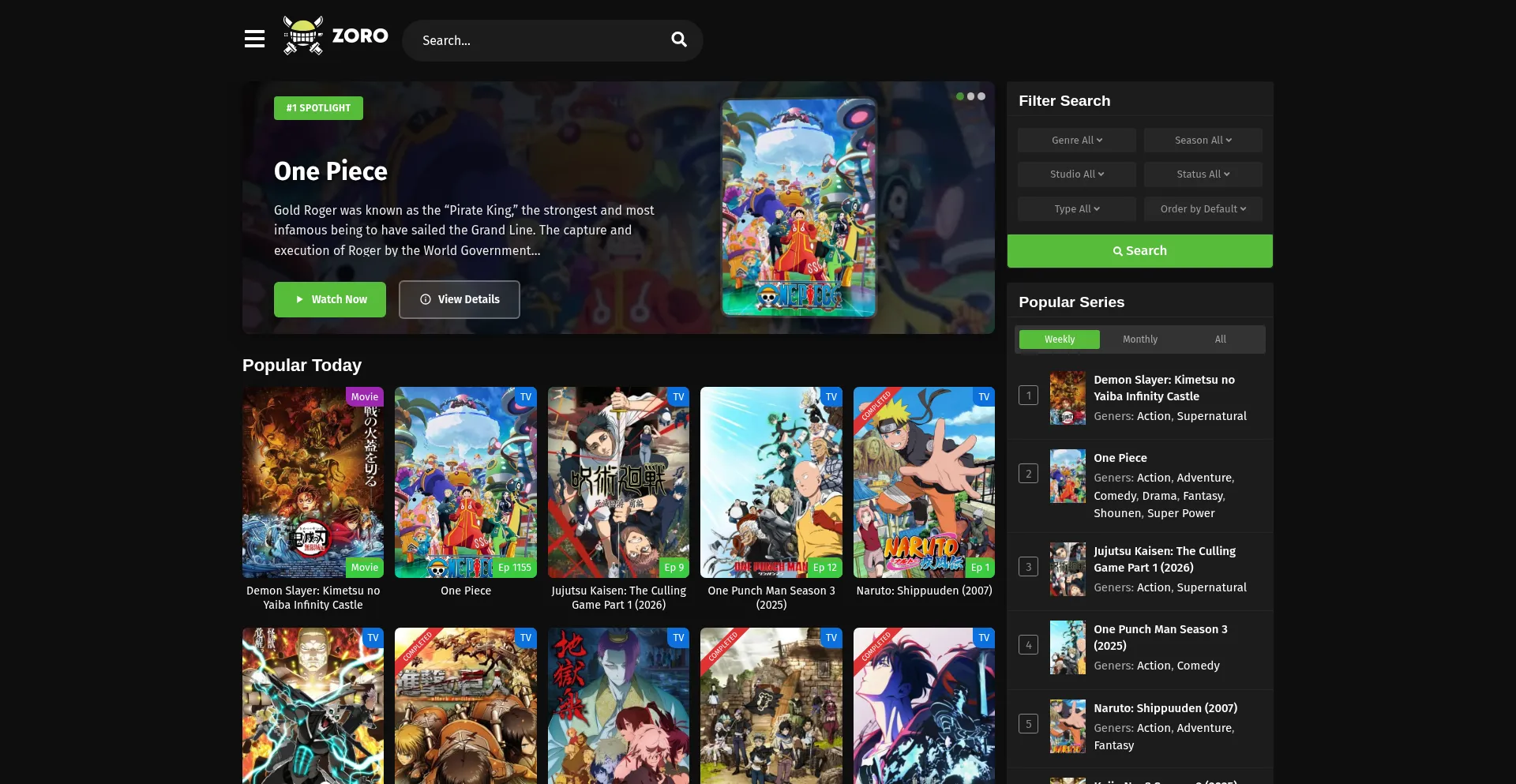The width and height of the screenshot is (1516, 784).
Task: Click Demon Slayer caption under Popular Today poster
Action: click(x=313, y=598)
